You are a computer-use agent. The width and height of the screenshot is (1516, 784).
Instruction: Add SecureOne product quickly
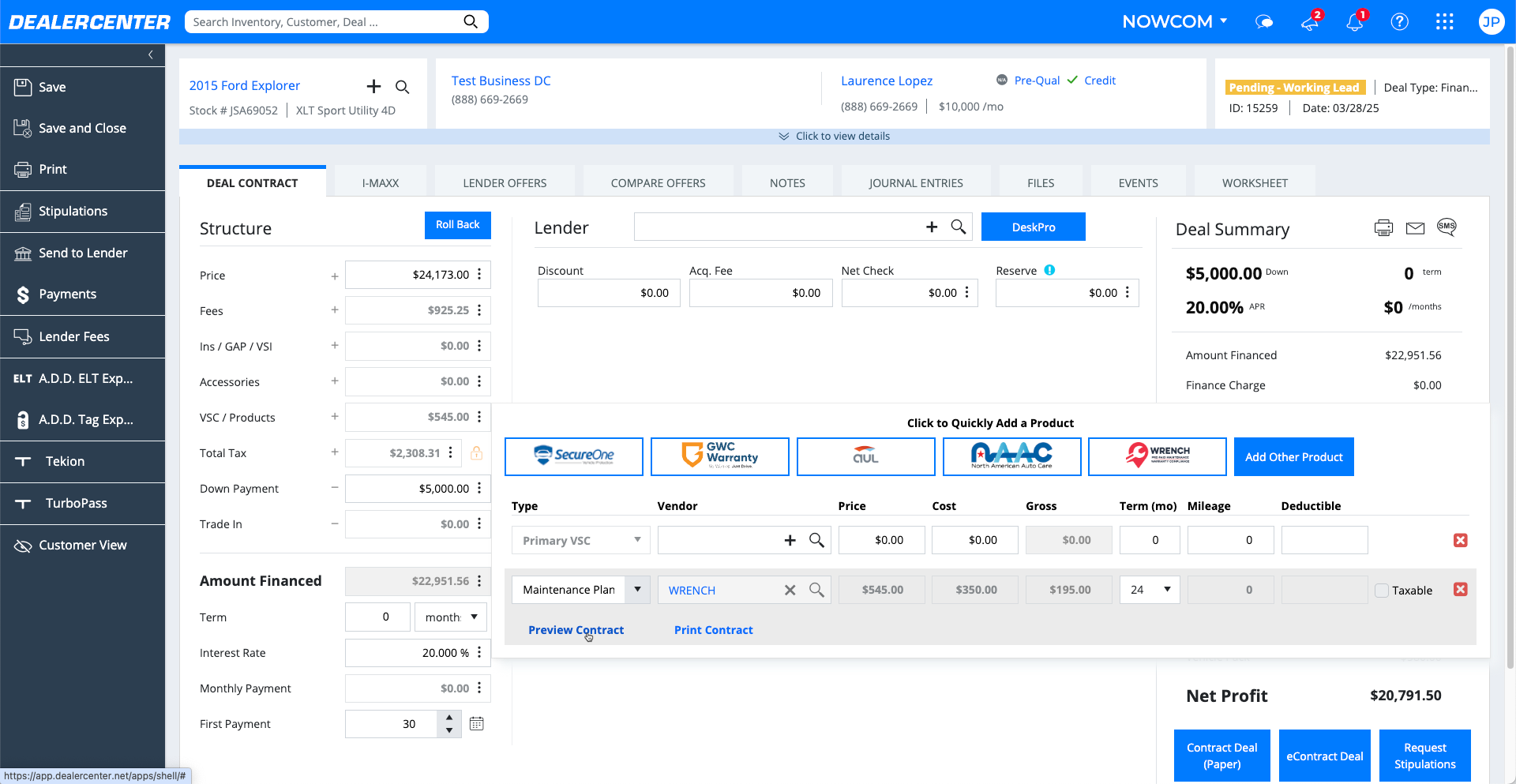tap(574, 456)
